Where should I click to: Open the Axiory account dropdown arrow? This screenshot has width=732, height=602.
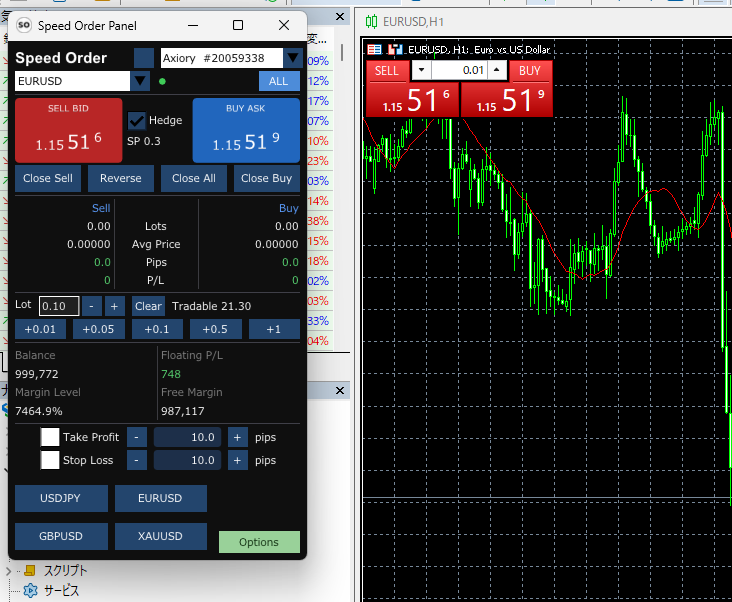[293, 58]
